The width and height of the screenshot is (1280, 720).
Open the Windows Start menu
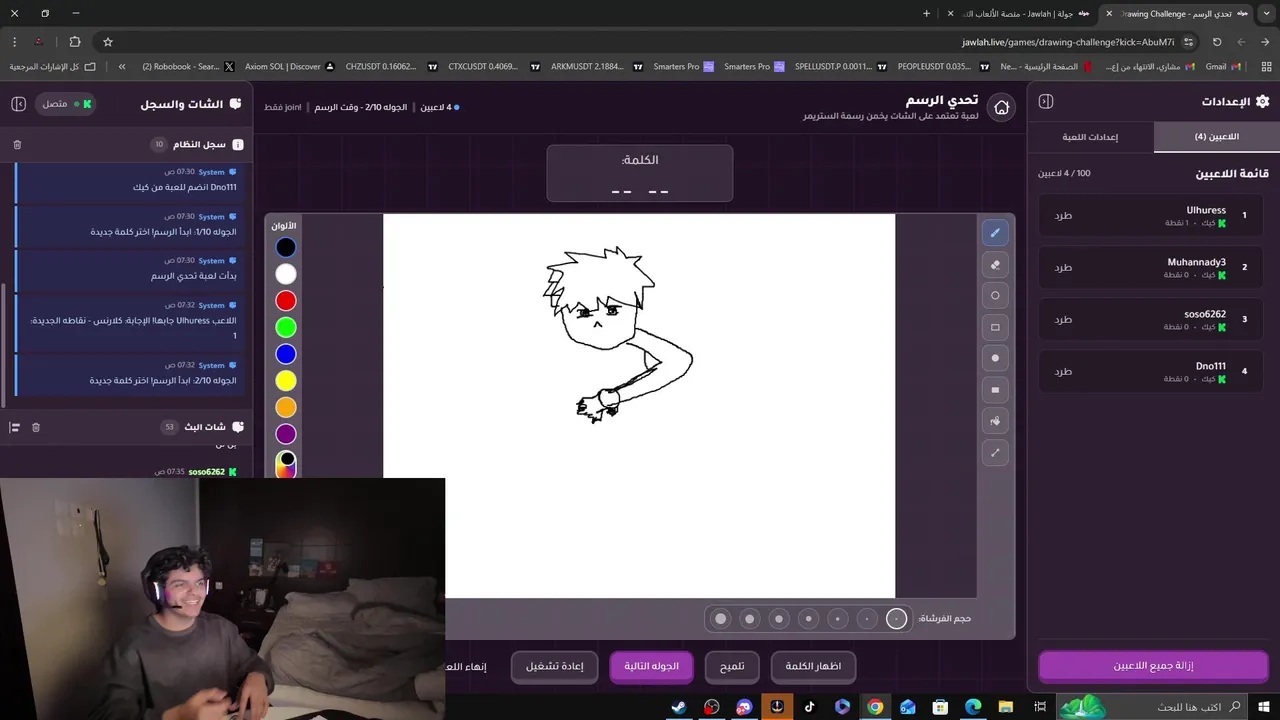(x=1265, y=707)
